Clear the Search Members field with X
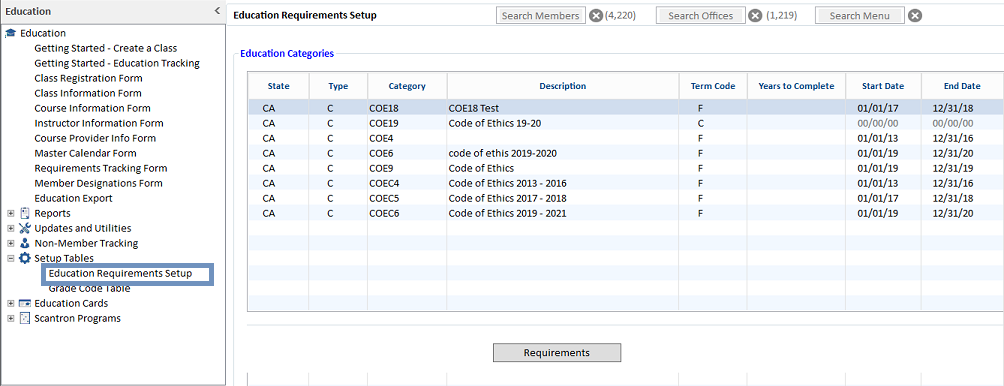Screen dimensions: 1004x386 tap(596, 15)
